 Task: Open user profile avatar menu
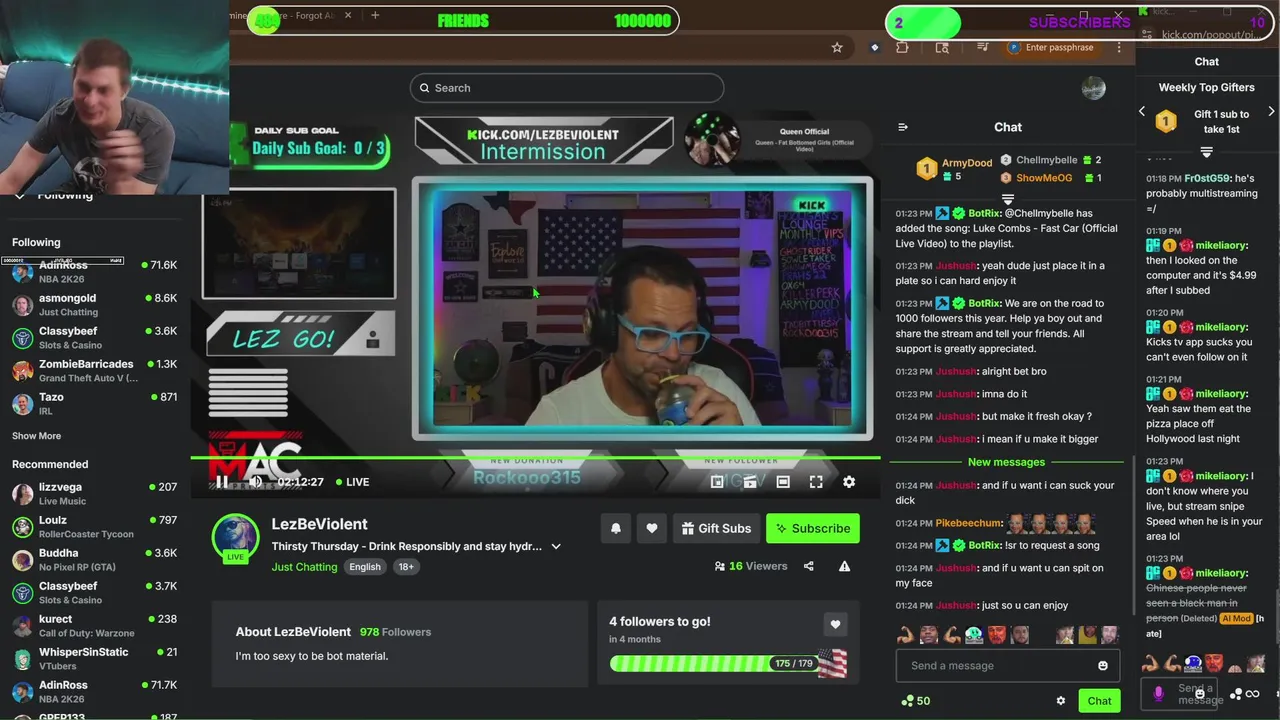1093,88
